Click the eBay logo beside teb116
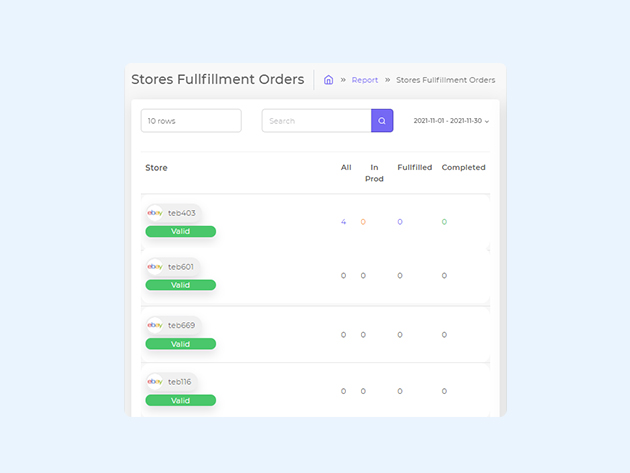Viewport: 630px width, 473px height. [x=155, y=382]
